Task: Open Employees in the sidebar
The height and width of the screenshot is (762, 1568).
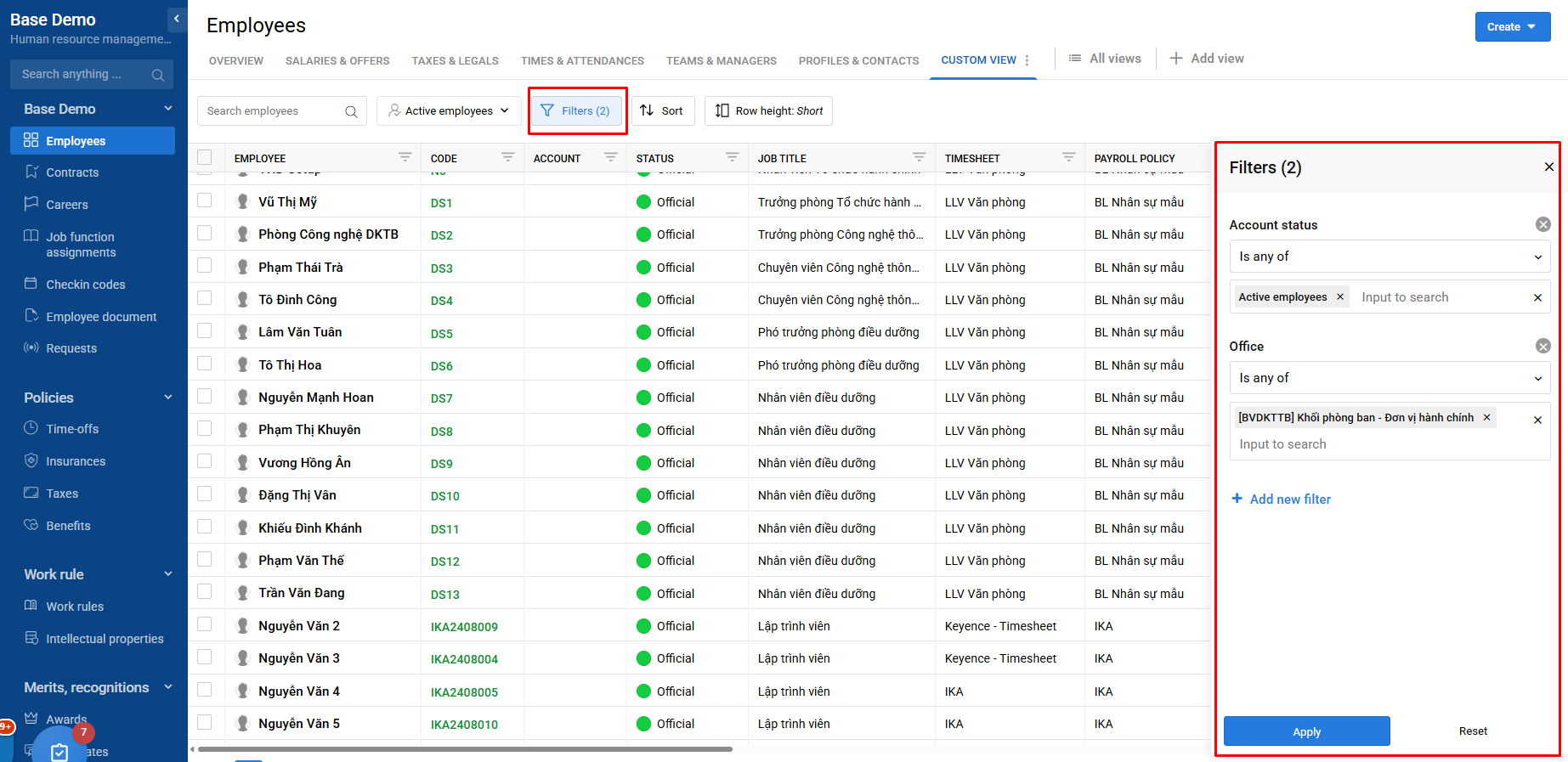Action: click(x=93, y=141)
